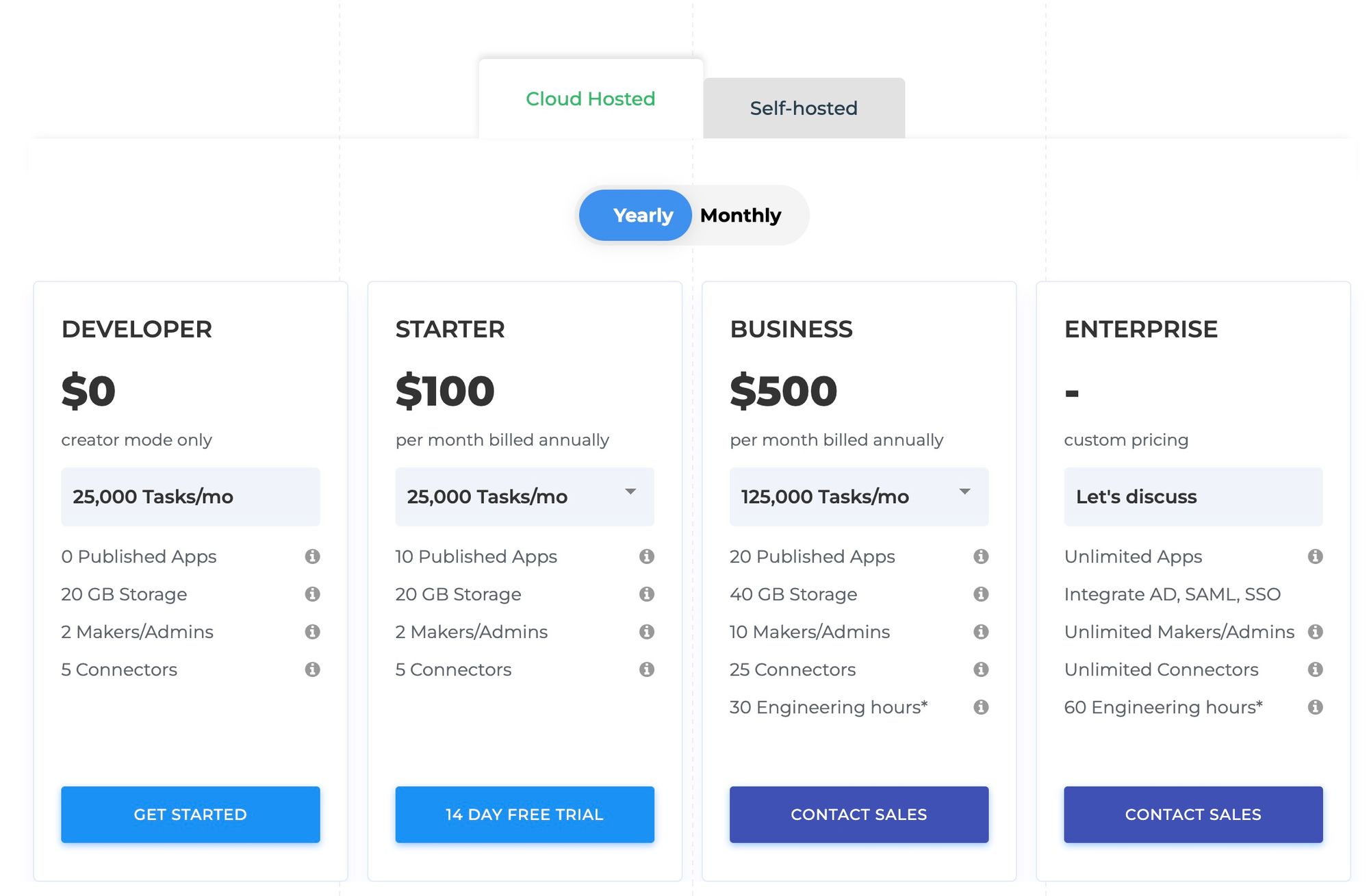Click info icon next to Starter 20 GB Storage
This screenshot has height=896, width=1369.
(x=646, y=594)
